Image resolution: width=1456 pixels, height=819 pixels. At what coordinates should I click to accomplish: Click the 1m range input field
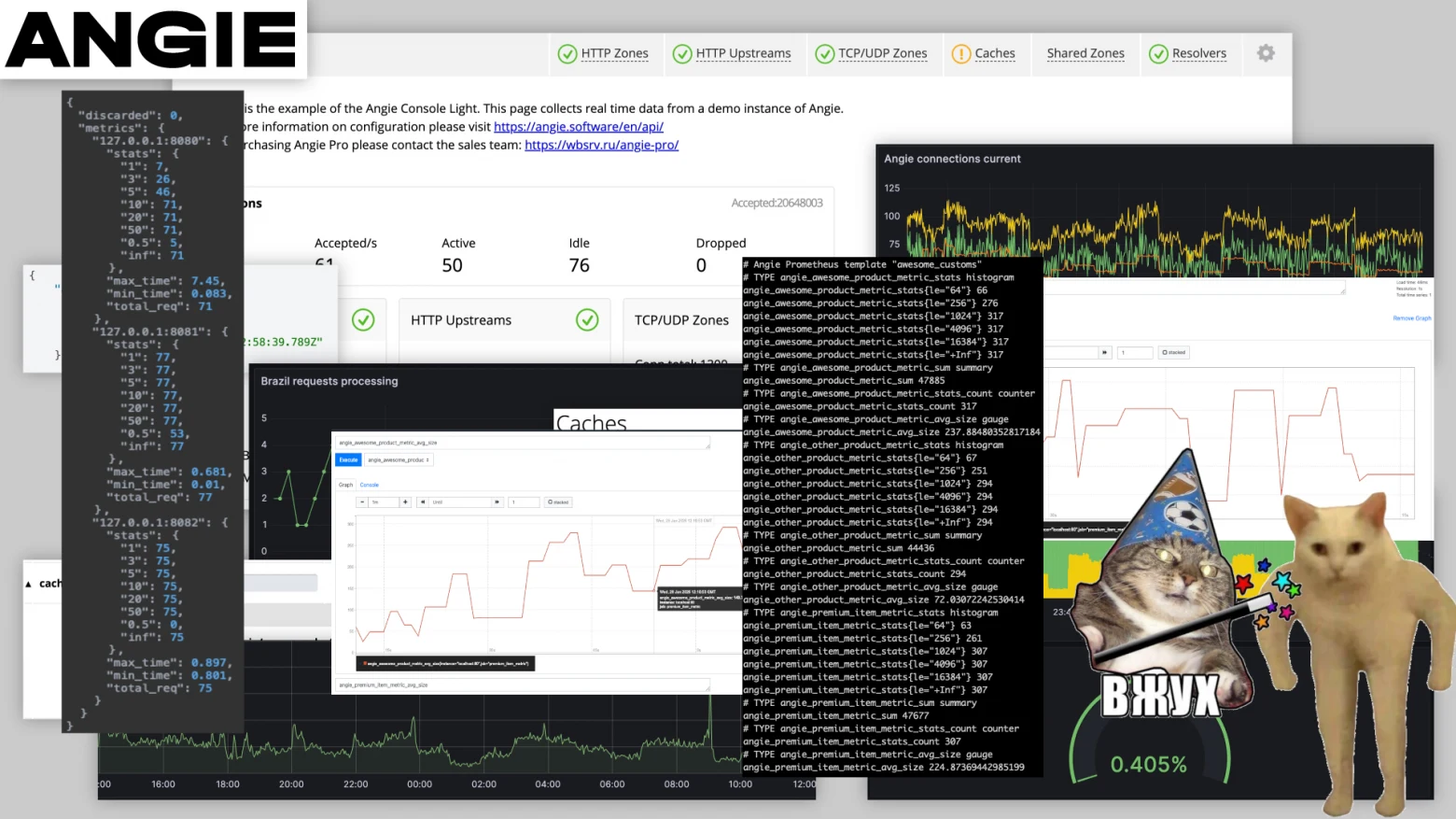coord(384,501)
